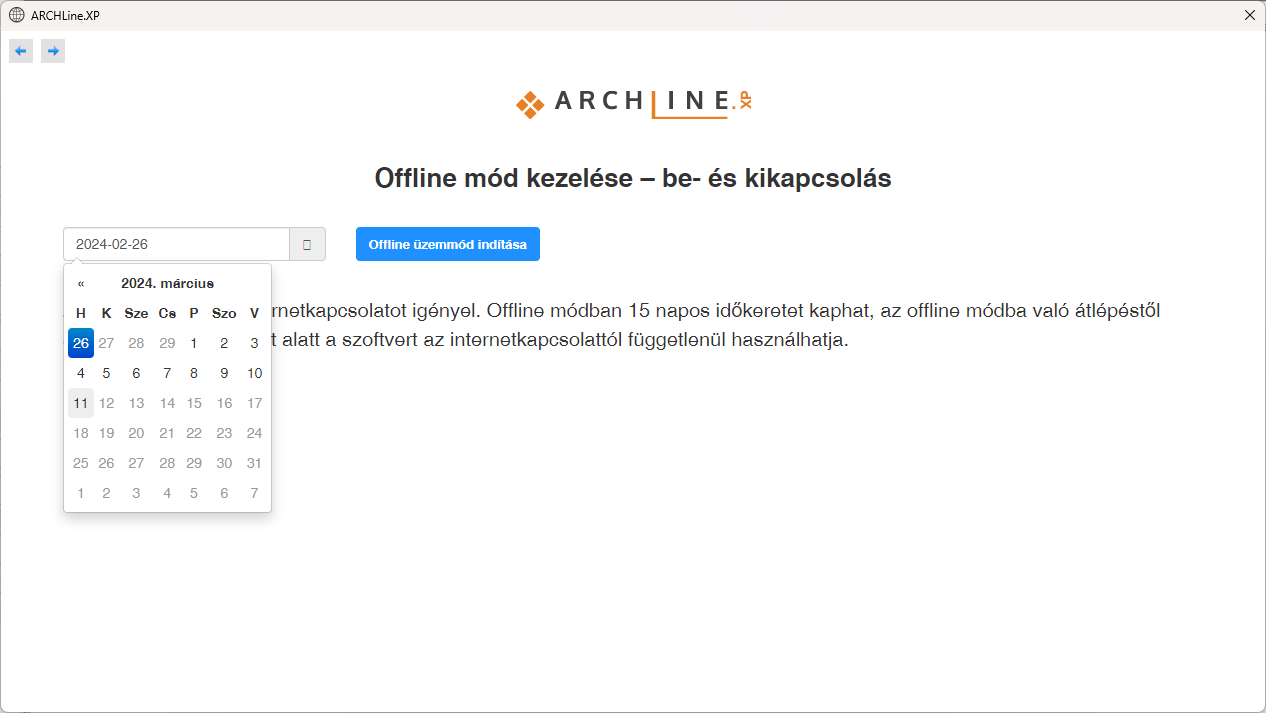Go back with the left arrow icon
This screenshot has width=1266, height=713.
click(21, 51)
